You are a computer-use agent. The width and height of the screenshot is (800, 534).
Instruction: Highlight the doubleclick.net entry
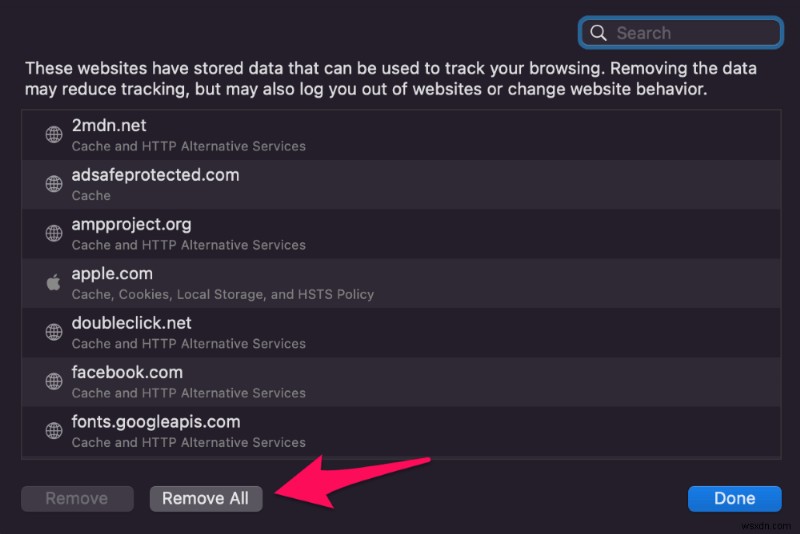[x=401, y=333]
